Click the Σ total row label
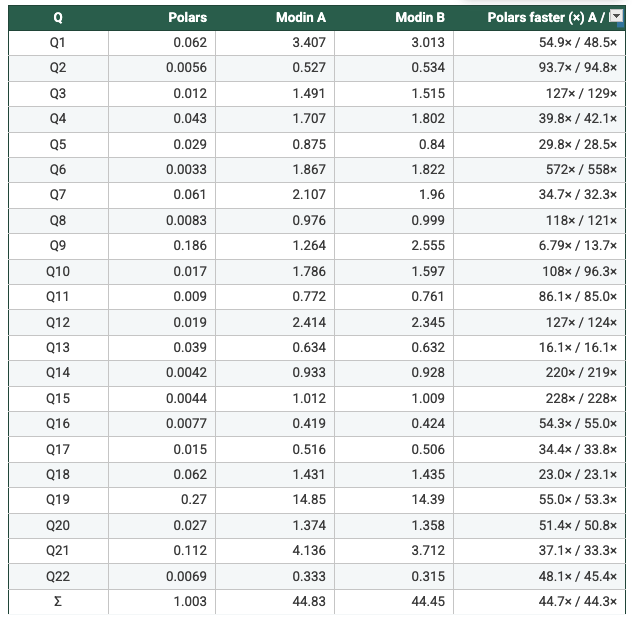The width and height of the screenshot is (632, 620). point(58,600)
